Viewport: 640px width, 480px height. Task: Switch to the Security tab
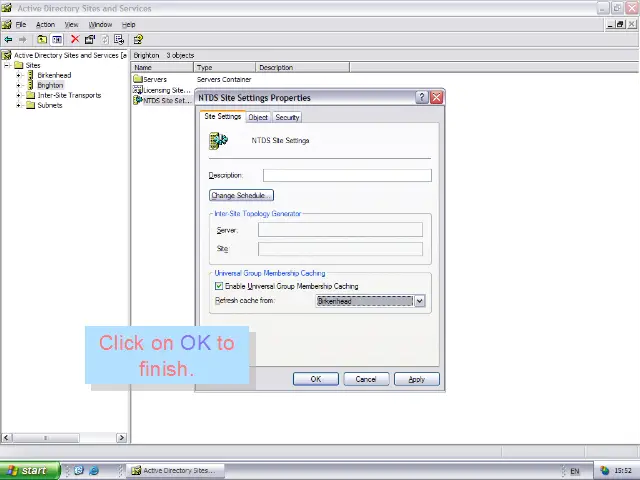tap(287, 118)
